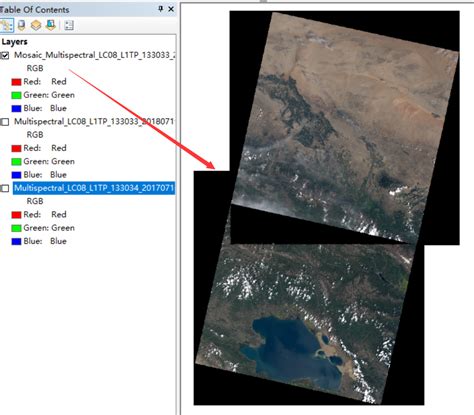Click green swatch under Mosaic layer

[x=16, y=95]
